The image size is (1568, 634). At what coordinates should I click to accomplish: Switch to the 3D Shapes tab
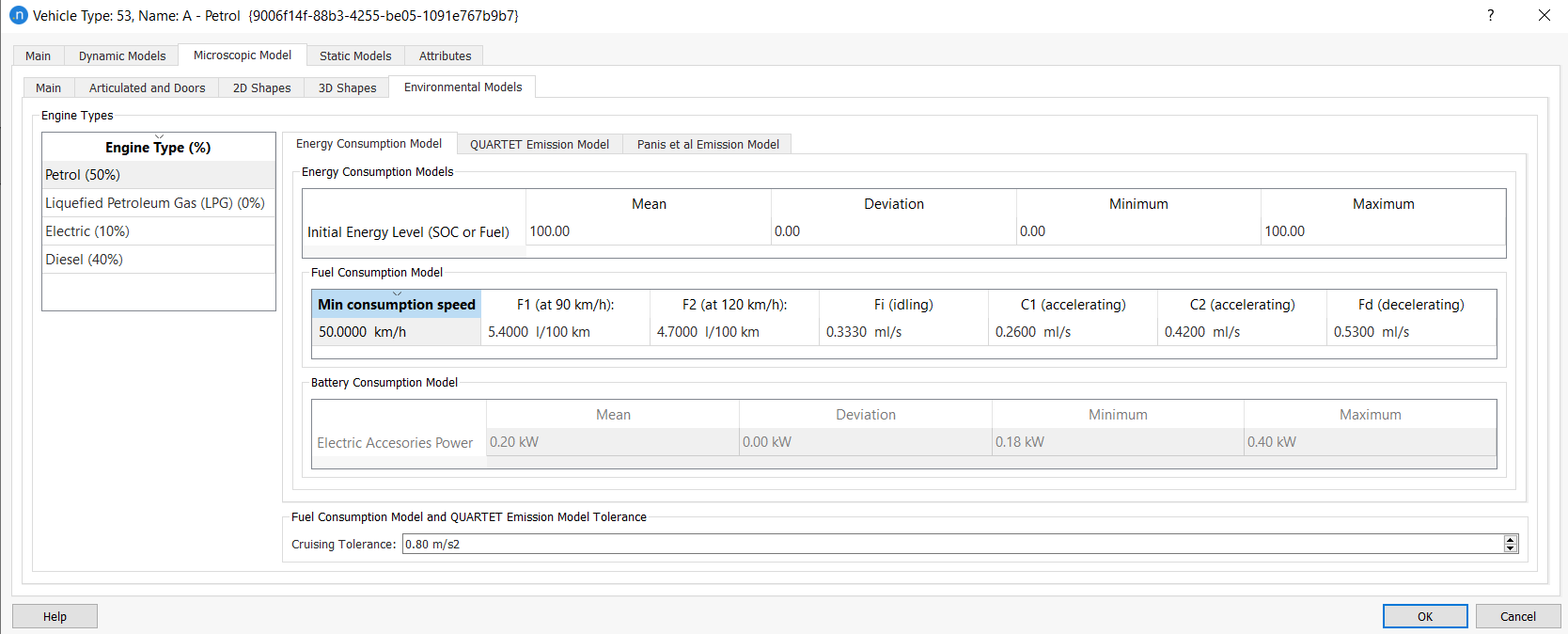pos(347,87)
